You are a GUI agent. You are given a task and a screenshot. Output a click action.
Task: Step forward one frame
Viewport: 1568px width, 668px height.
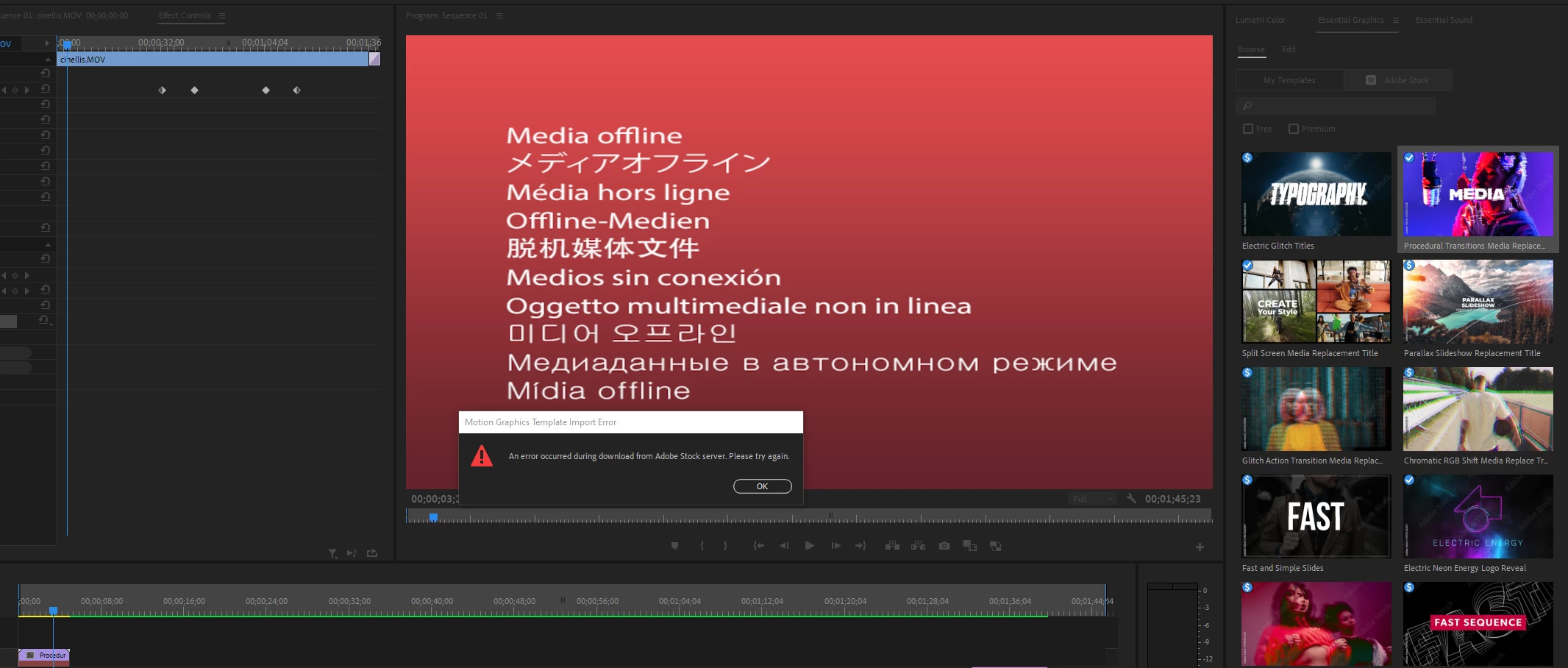(835, 546)
